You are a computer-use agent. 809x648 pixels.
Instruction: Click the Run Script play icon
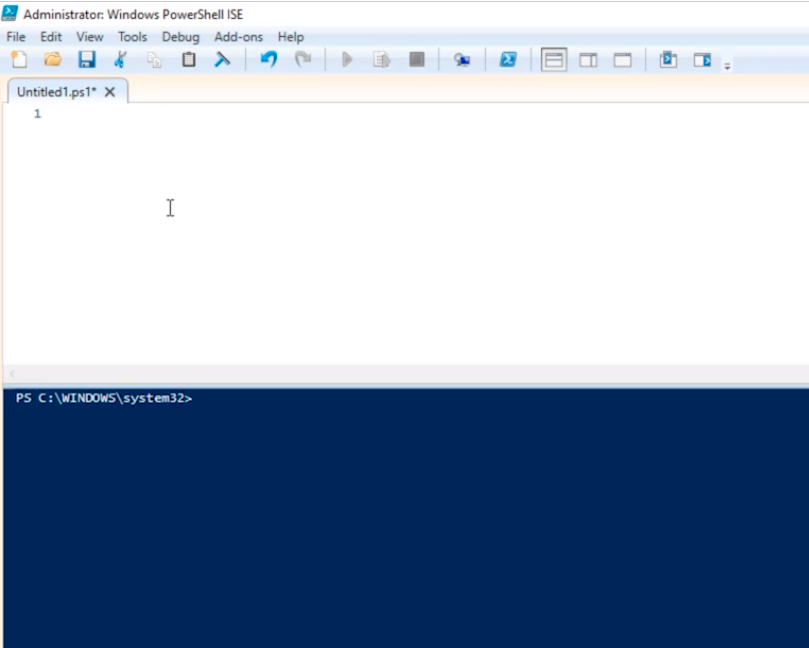click(347, 60)
